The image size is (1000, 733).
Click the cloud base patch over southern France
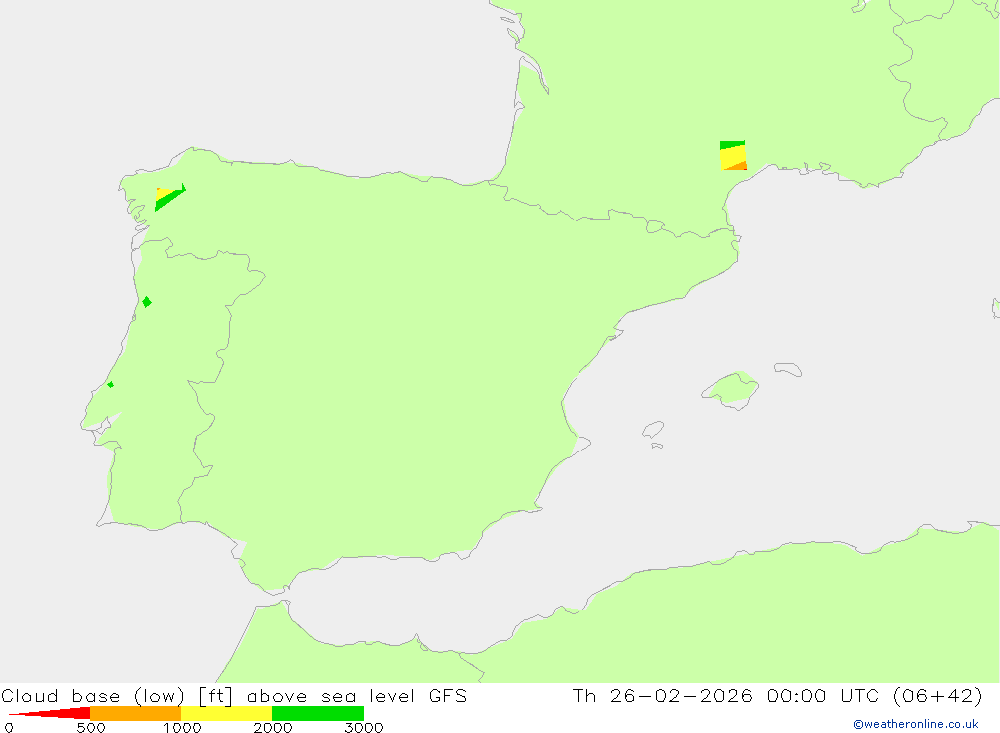click(x=733, y=156)
